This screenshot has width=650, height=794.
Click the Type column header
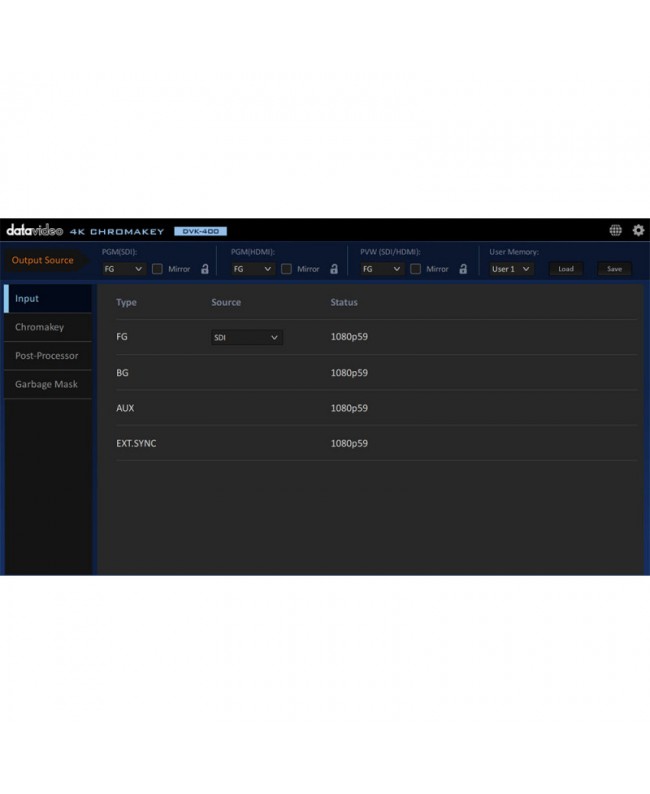tap(127, 302)
